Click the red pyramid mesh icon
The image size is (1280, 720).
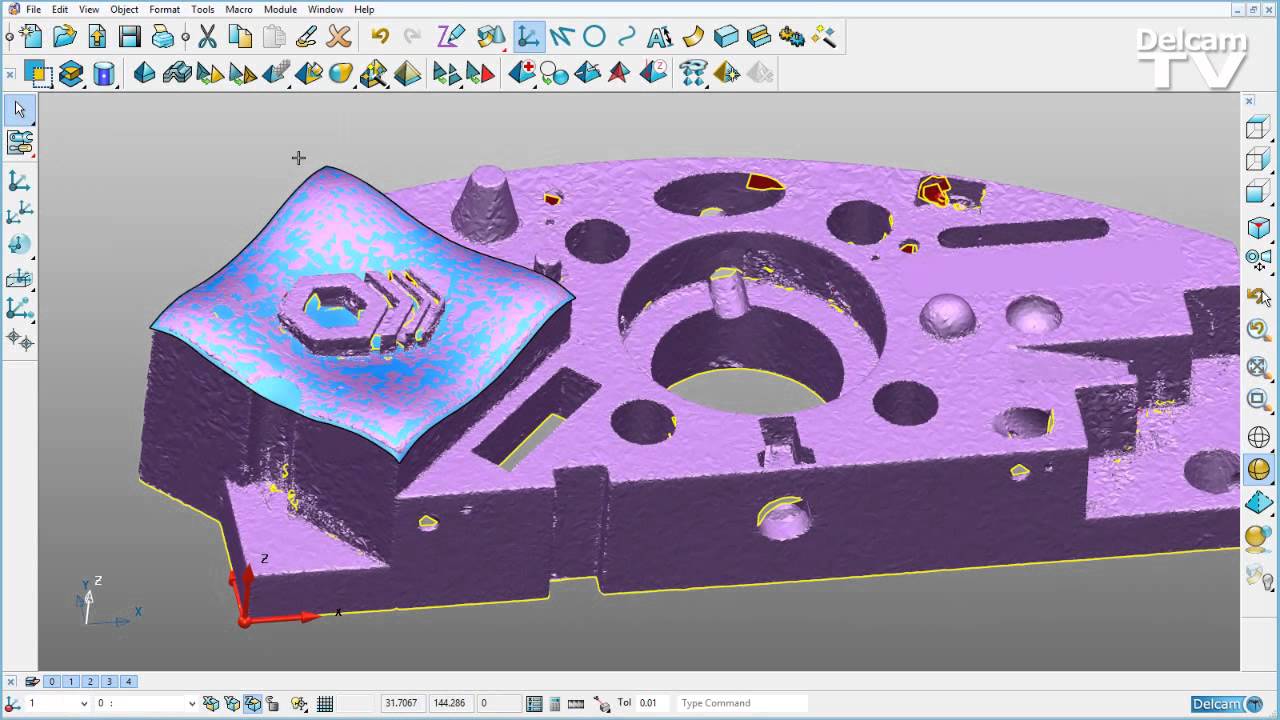click(620, 73)
